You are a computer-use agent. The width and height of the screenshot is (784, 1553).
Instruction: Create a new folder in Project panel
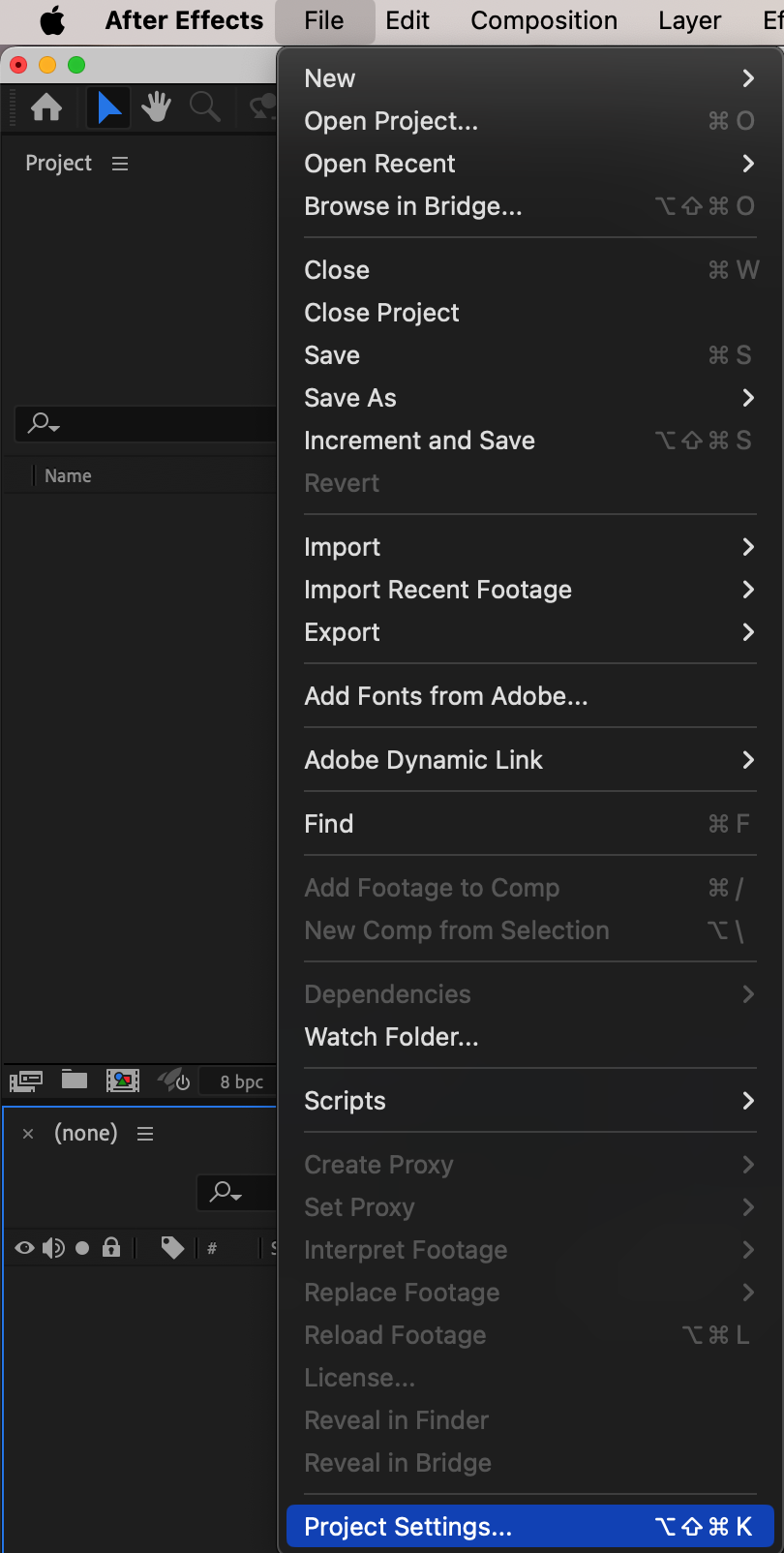(x=75, y=1081)
